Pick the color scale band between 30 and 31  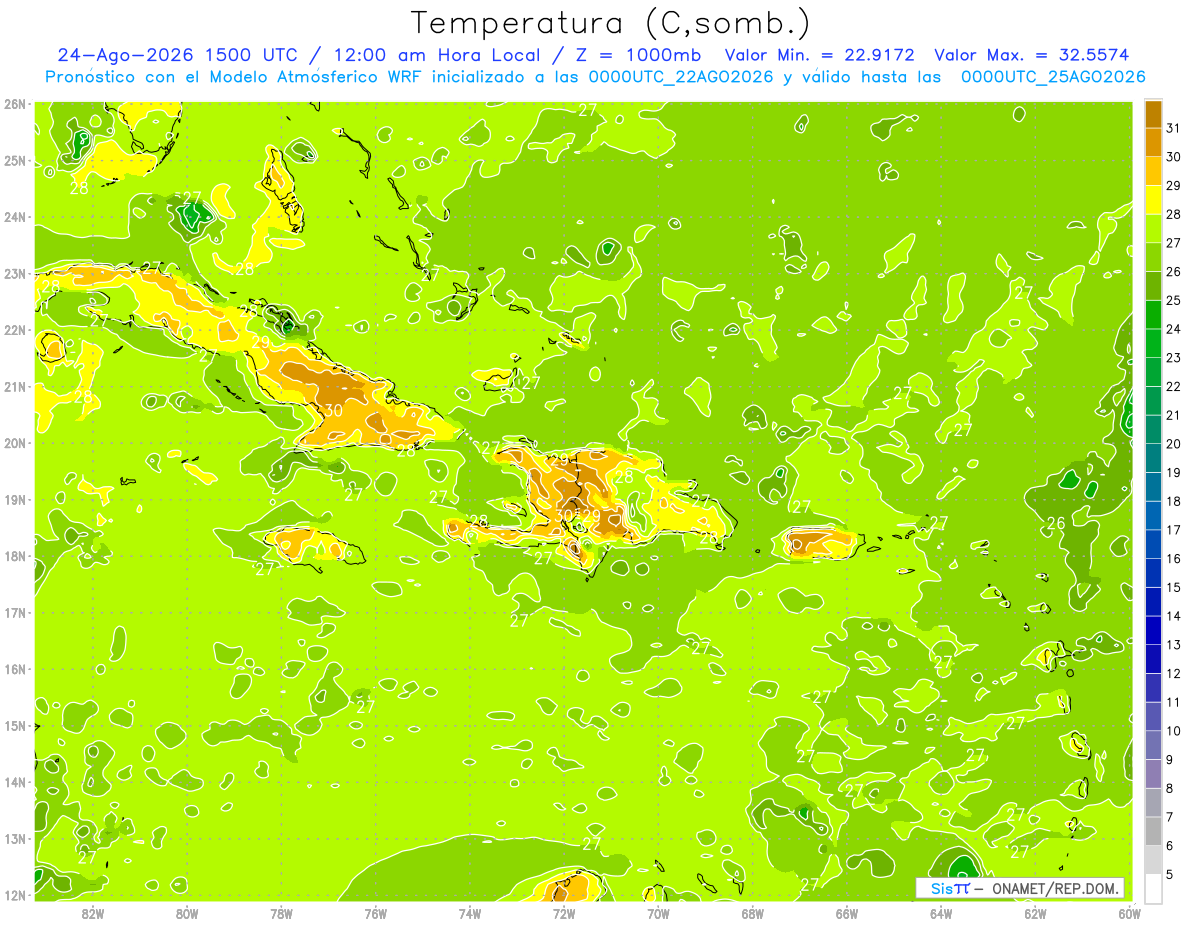(x=1153, y=142)
